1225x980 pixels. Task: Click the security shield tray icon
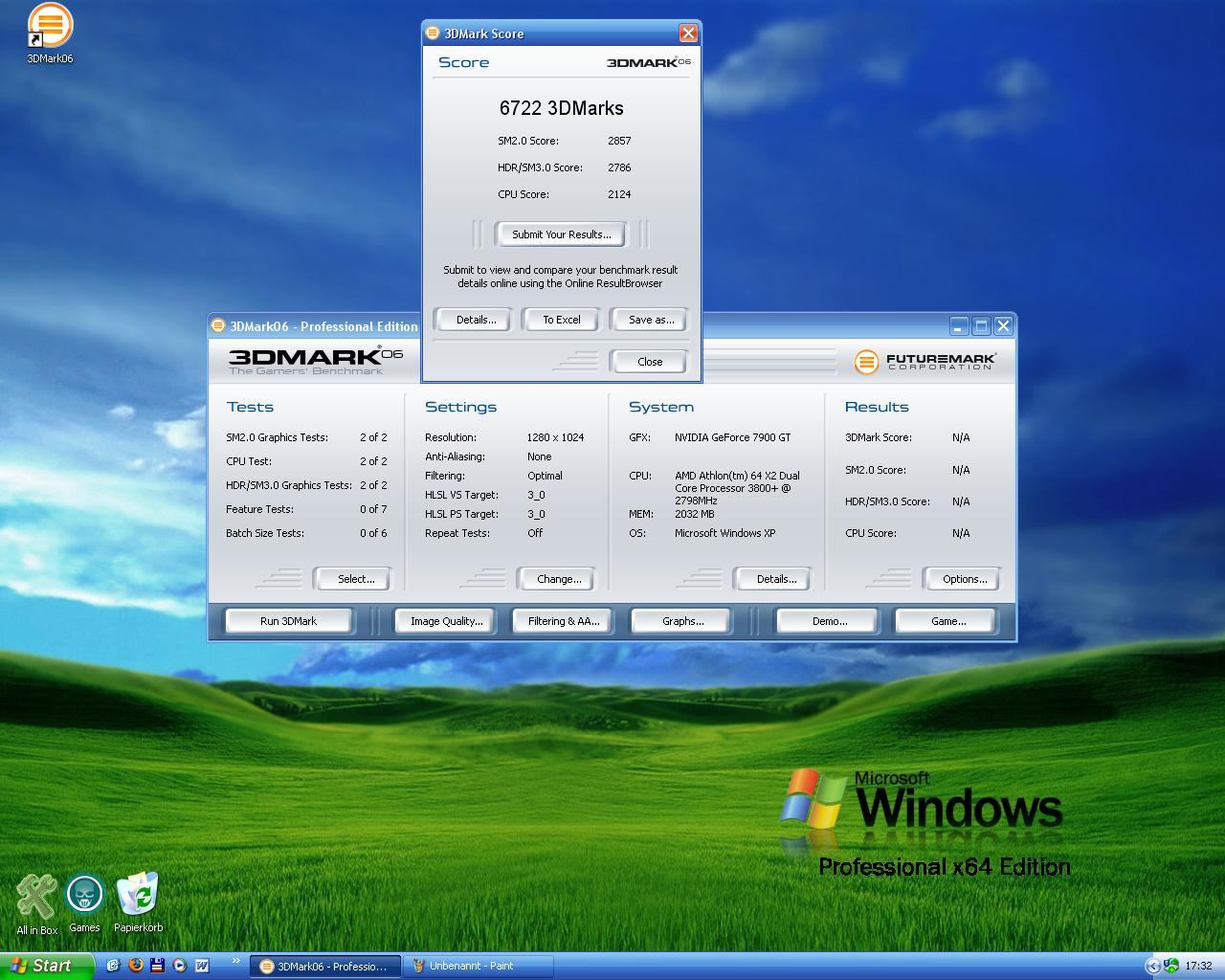(x=1172, y=966)
